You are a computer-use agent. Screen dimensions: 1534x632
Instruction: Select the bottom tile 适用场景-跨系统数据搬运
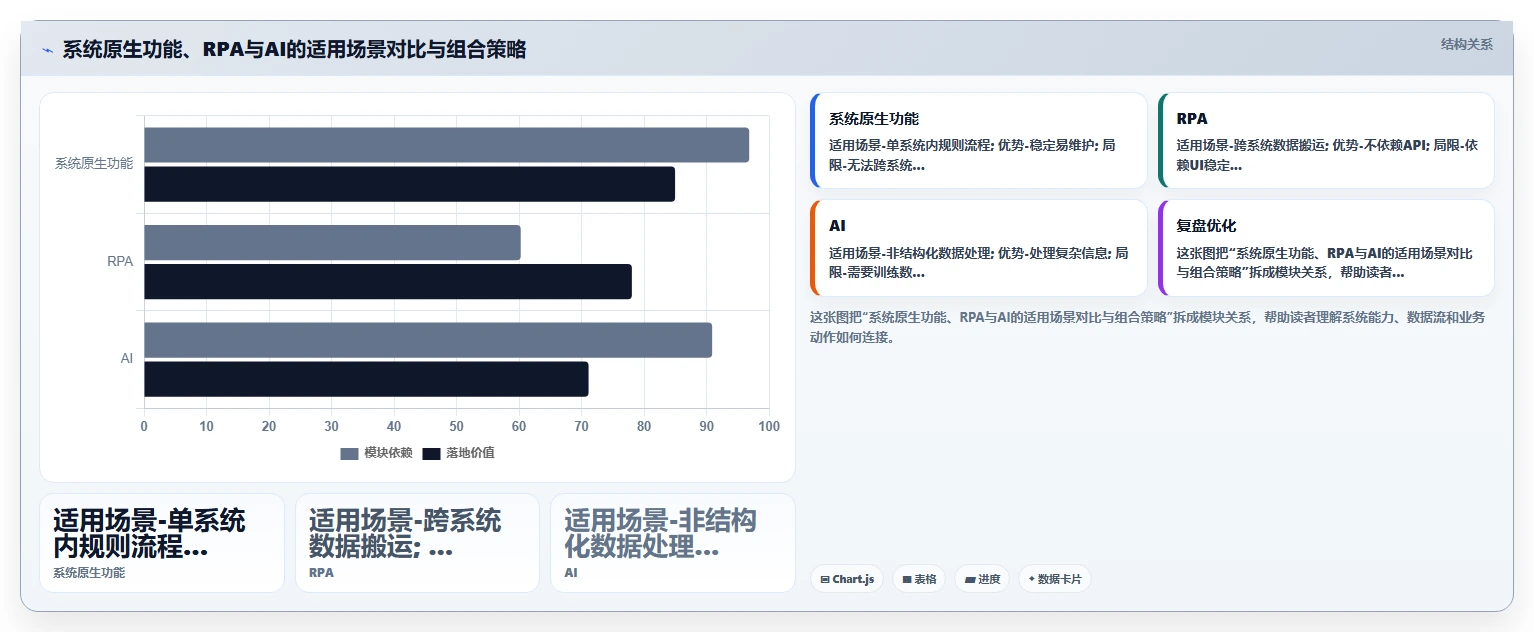[x=417, y=543]
